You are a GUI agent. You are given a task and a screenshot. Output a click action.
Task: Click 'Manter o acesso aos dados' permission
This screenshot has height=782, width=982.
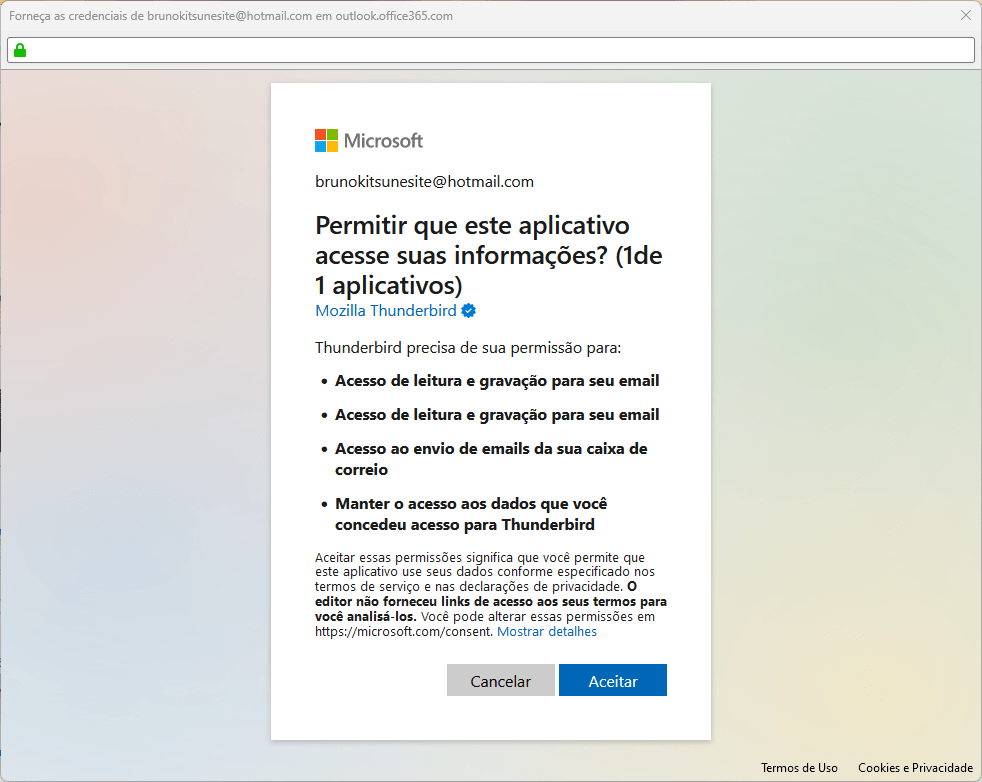[471, 514]
